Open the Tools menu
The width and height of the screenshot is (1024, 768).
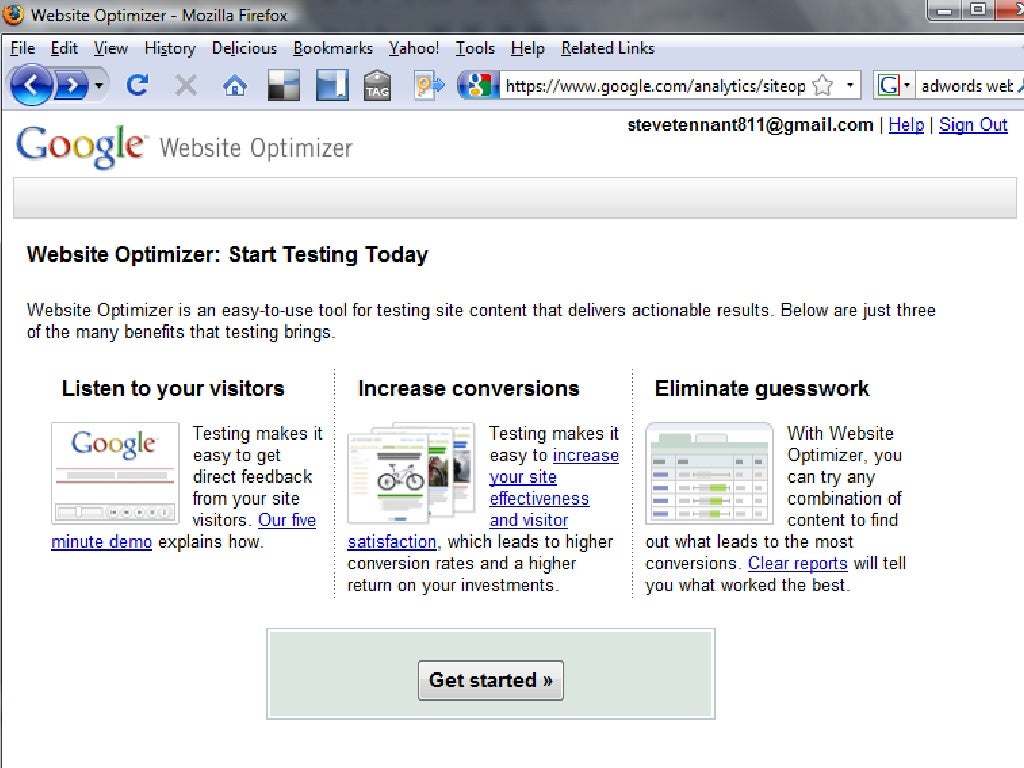475,48
